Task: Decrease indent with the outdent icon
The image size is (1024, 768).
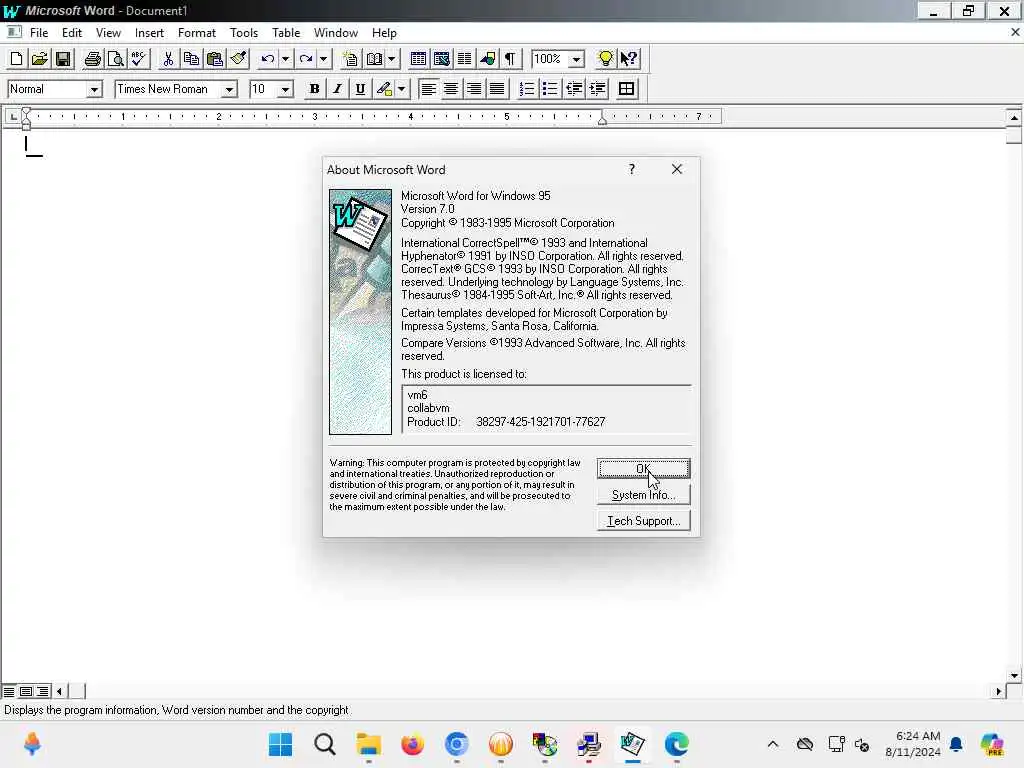Action: click(573, 89)
